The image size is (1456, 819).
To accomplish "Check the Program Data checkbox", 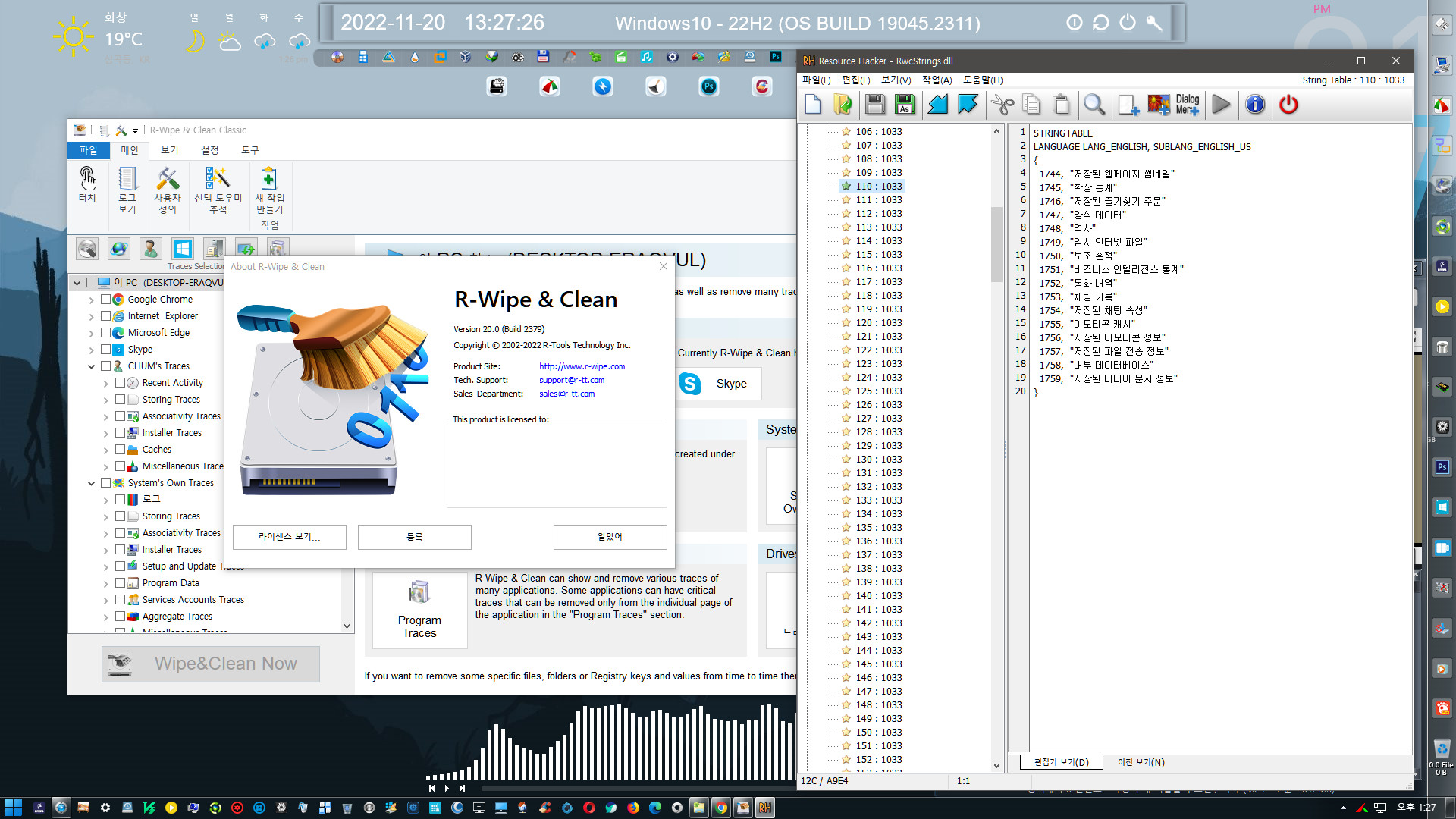I will [120, 583].
